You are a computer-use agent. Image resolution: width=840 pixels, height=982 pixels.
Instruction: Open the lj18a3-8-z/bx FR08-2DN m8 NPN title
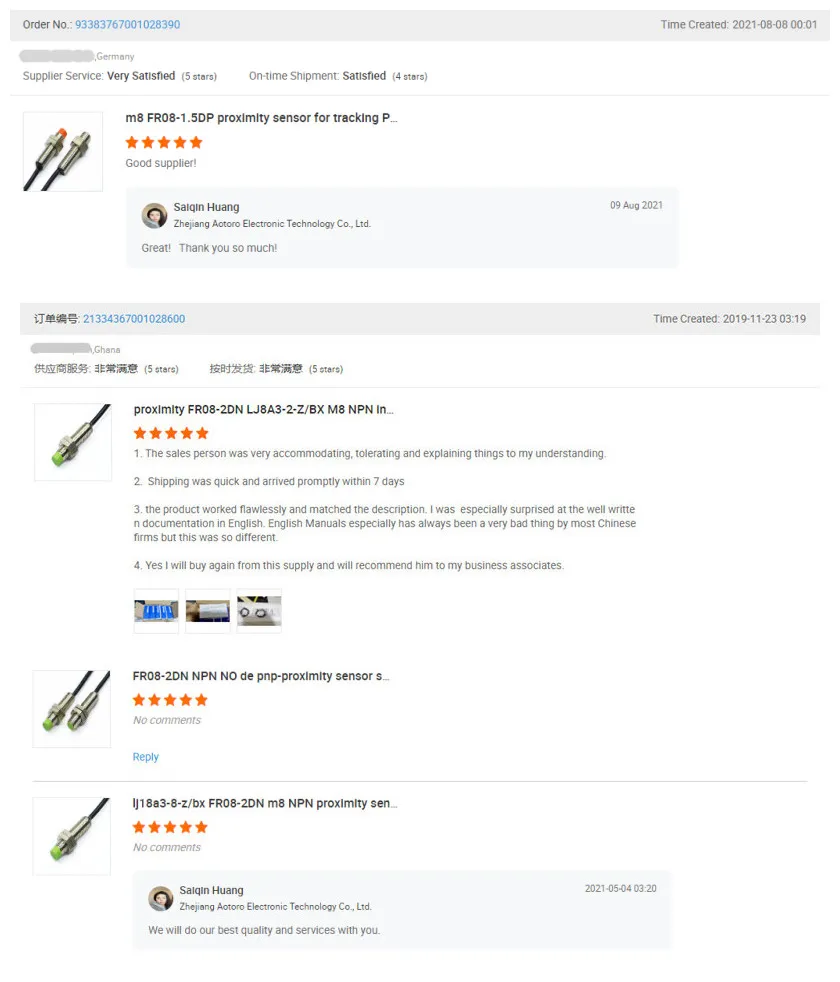(x=265, y=804)
